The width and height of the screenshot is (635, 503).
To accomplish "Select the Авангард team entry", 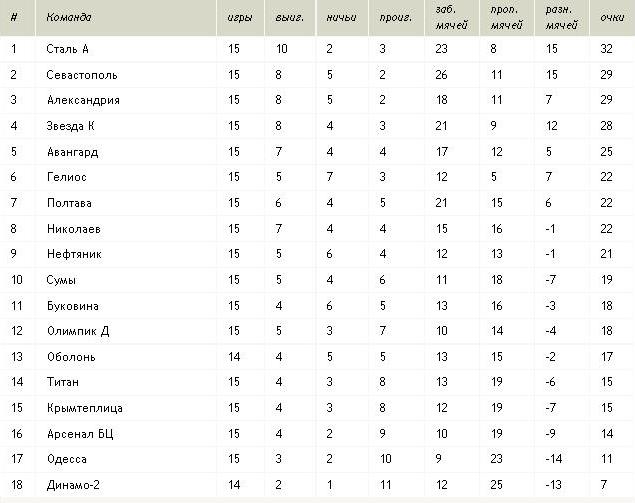I will [72, 152].
